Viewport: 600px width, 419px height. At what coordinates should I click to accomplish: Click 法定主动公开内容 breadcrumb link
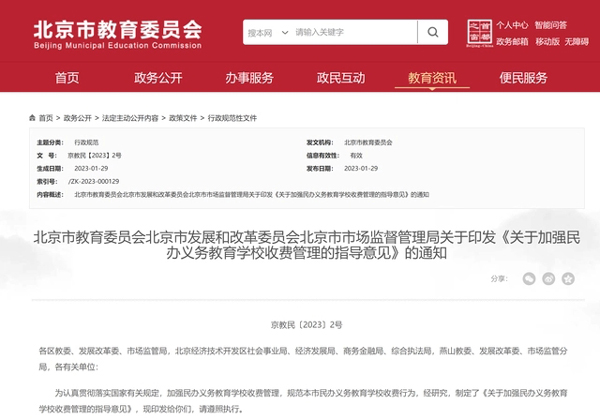[x=130, y=118]
